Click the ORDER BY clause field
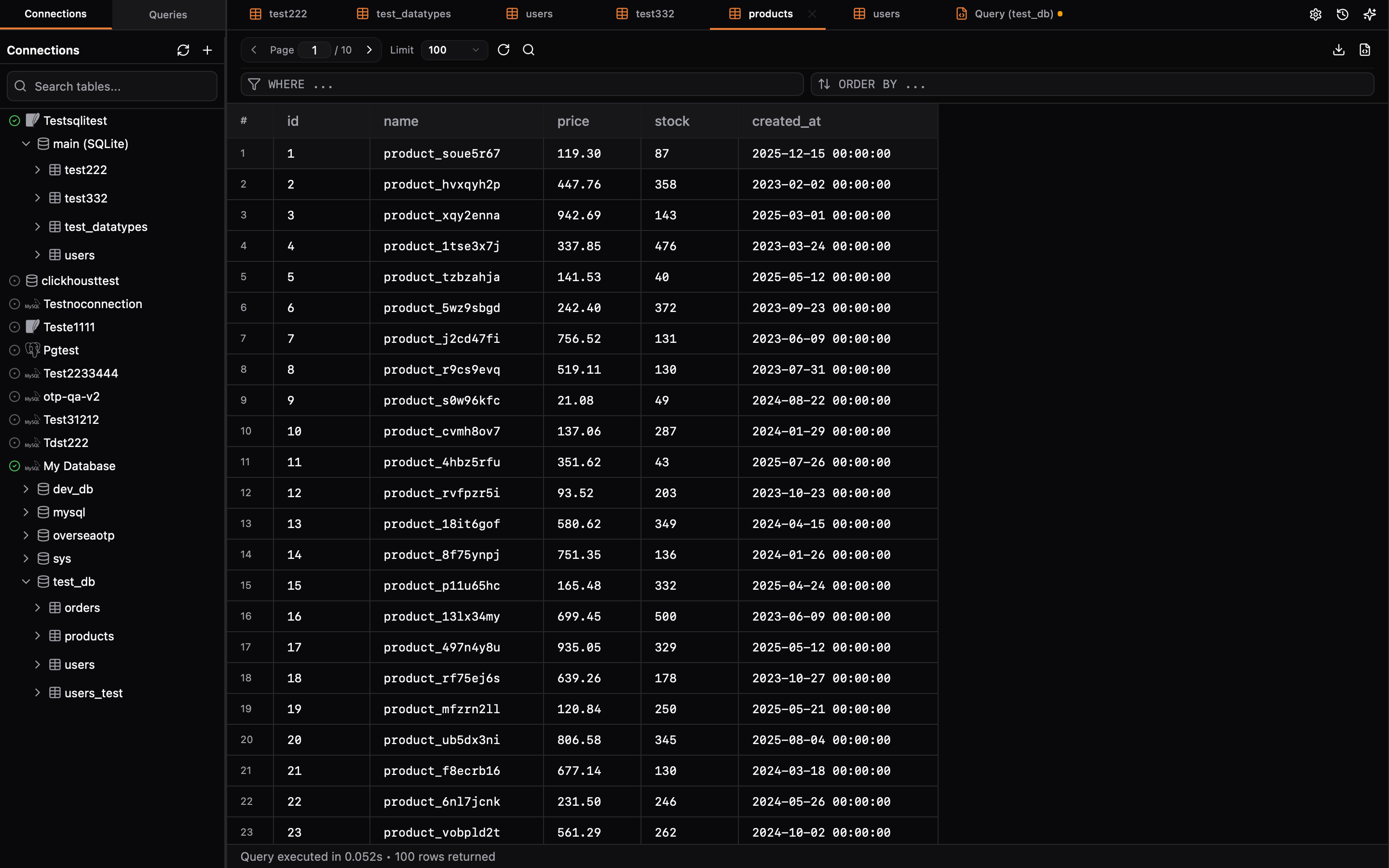 pyautogui.click(x=1090, y=84)
